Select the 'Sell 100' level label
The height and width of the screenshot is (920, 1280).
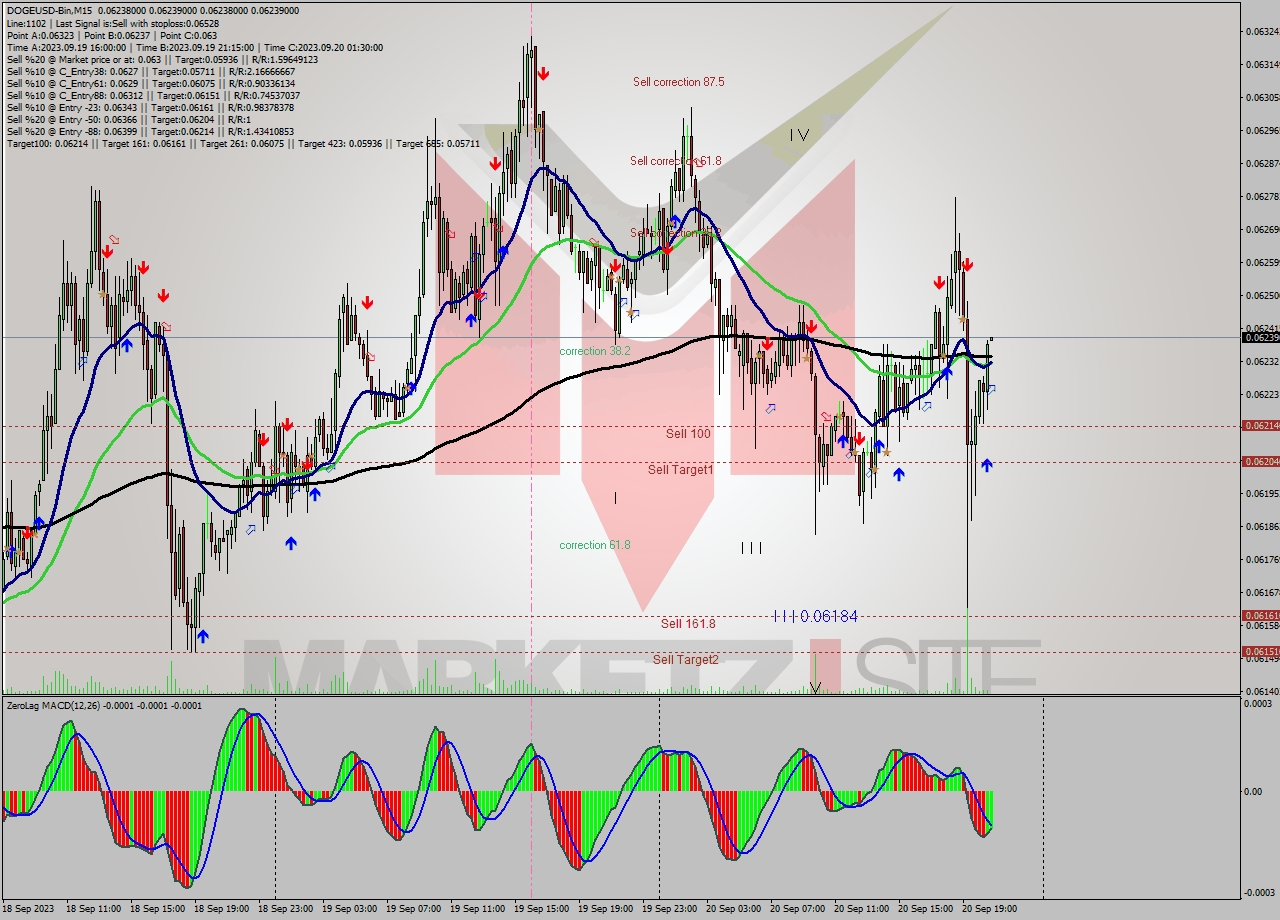[x=688, y=434]
